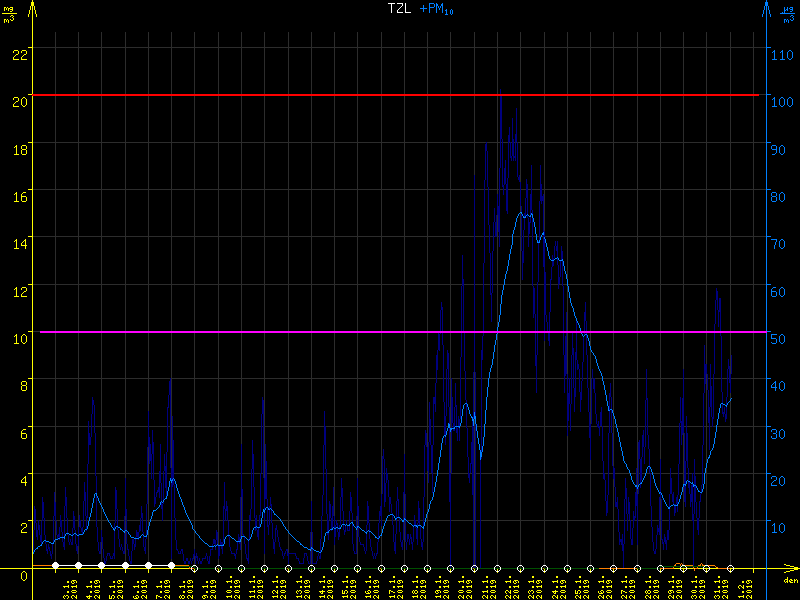
Task: Click the red horizontal limit line
Action: click(300, 95)
